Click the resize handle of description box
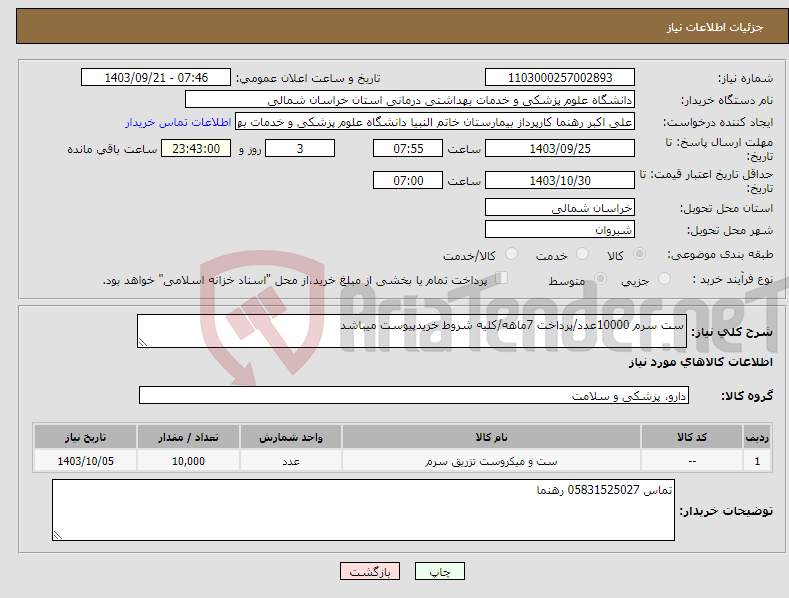 (x=143, y=342)
